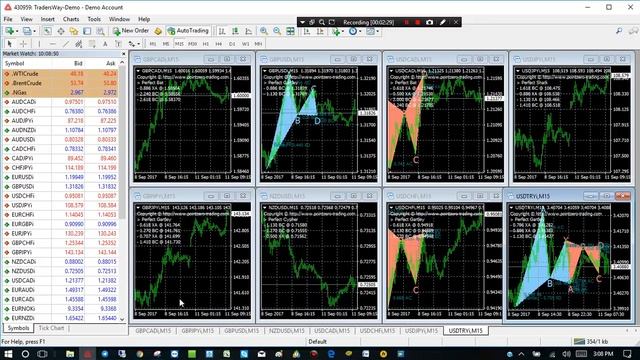The height and width of the screenshot is (360, 640).
Task: Switch chart to Candlesticks type
Action: click(x=235, y=31)
